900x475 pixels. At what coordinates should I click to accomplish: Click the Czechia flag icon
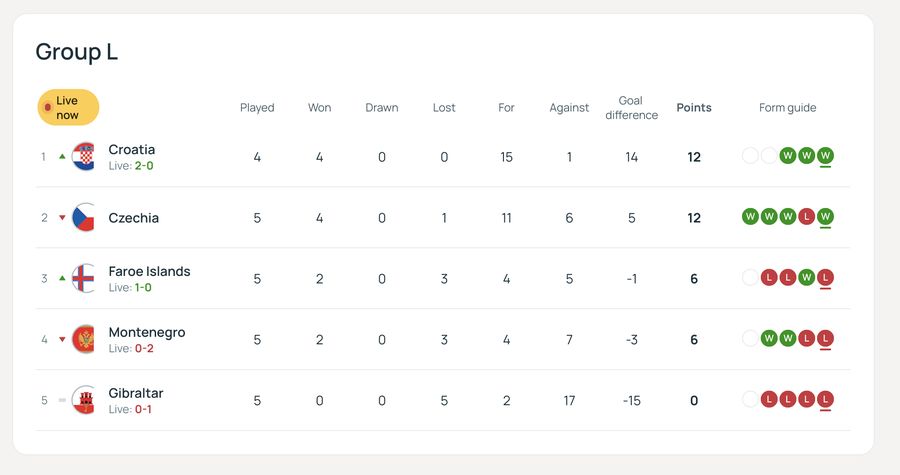pyautogui.click(x=83, y=218)
